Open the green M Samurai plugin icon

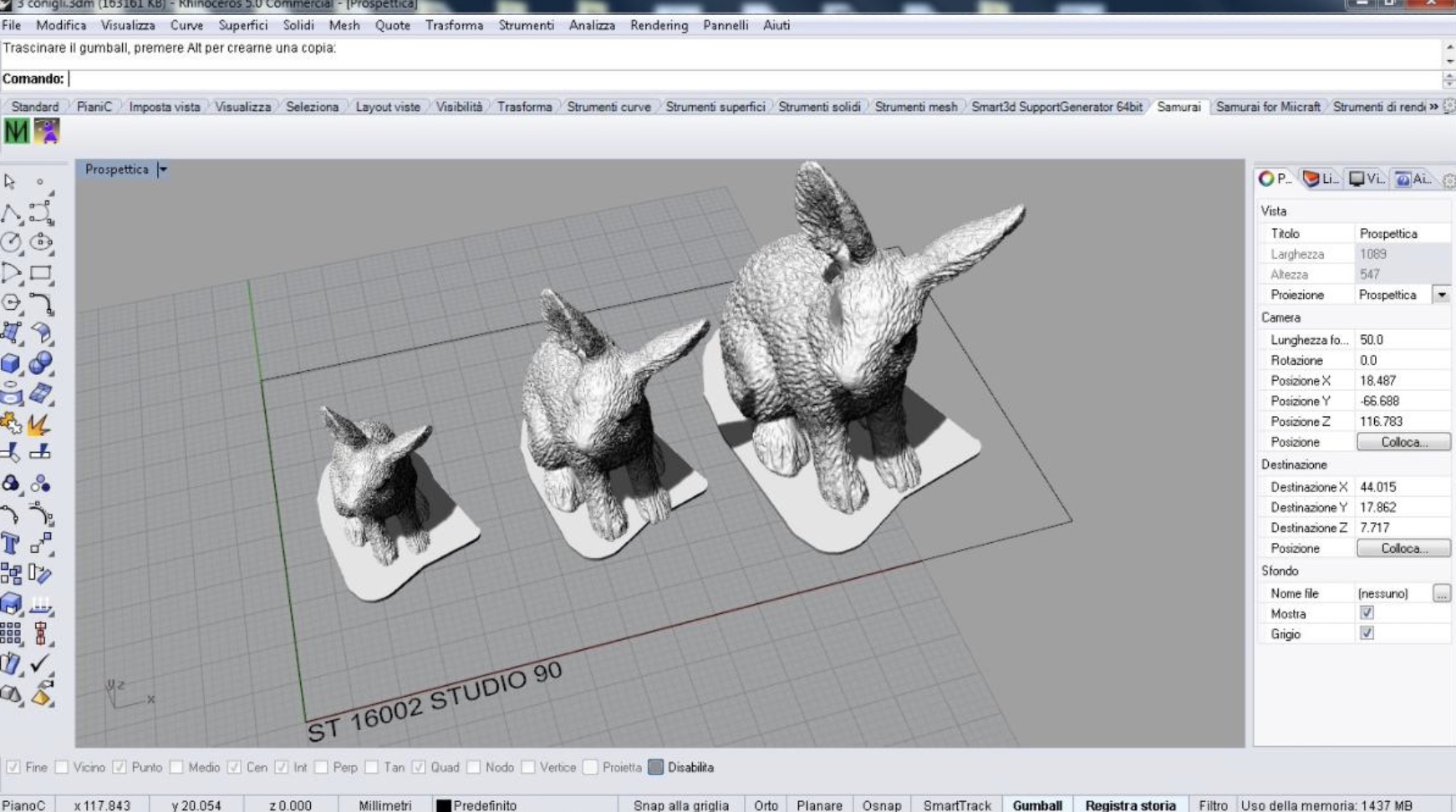(x=16, y=131)
